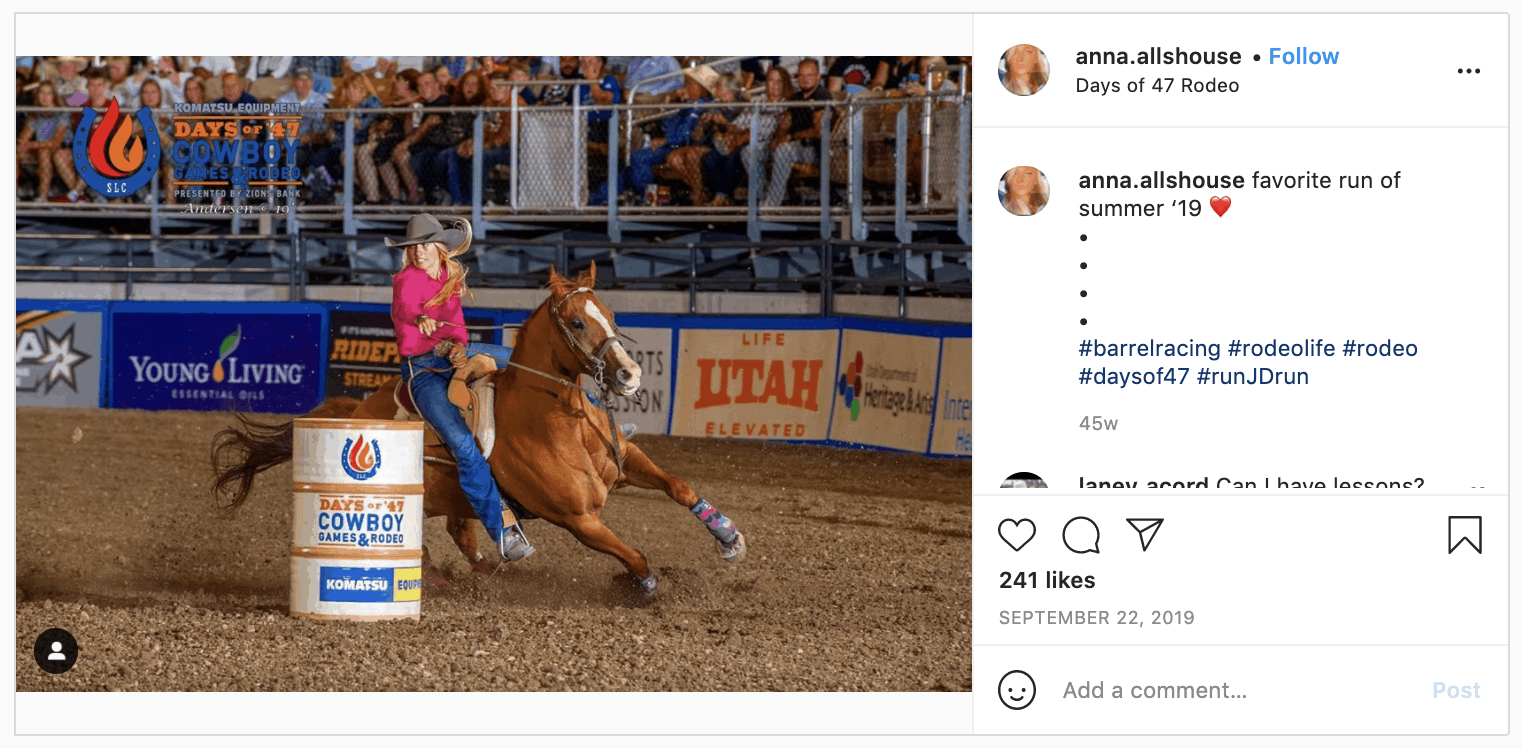The width and height of the screenshot is (1522, 748).
Task: Open #daysof47 hashtag
Action: pos(1134,377)
